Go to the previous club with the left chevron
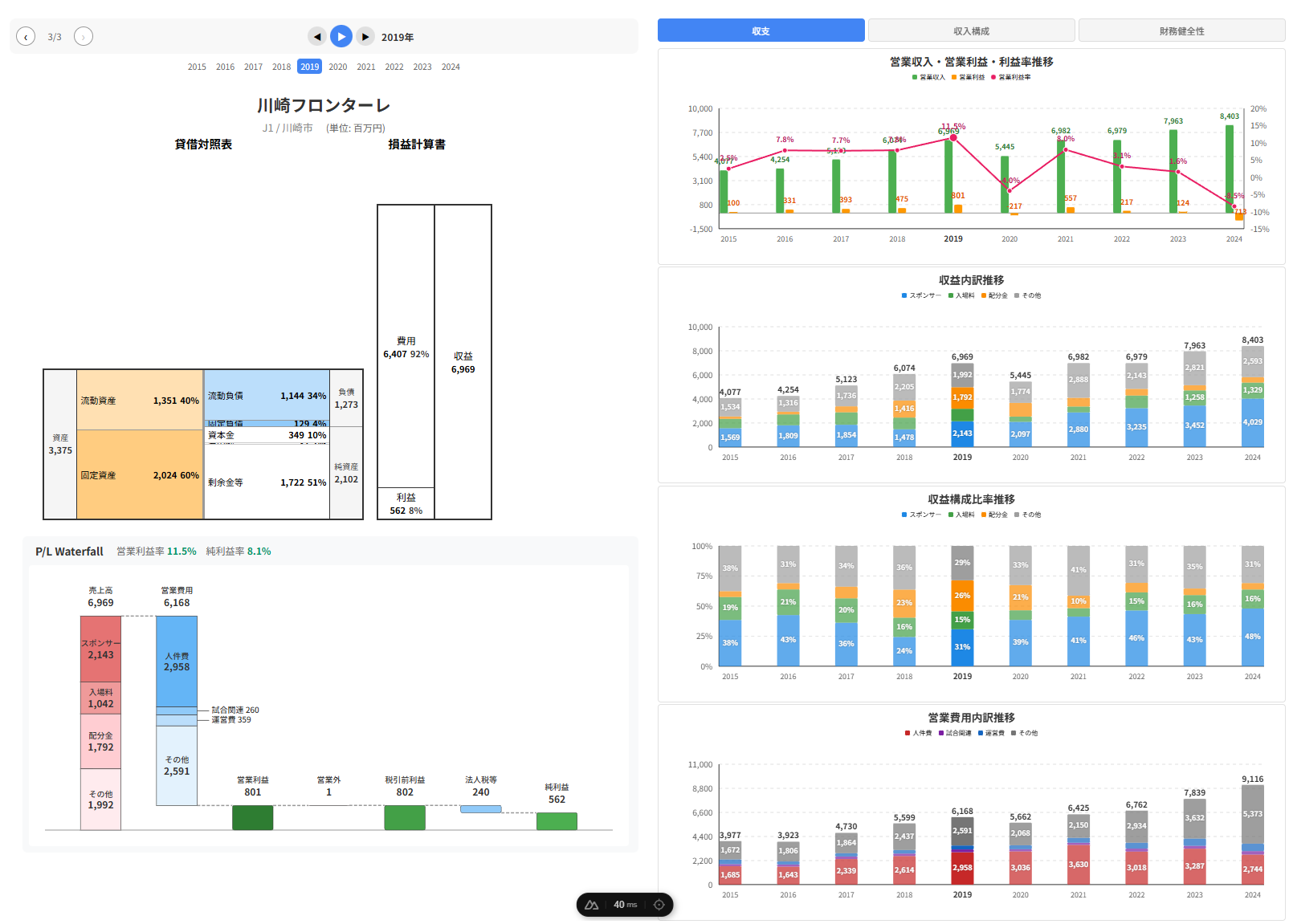 click(x=26, y=36)
